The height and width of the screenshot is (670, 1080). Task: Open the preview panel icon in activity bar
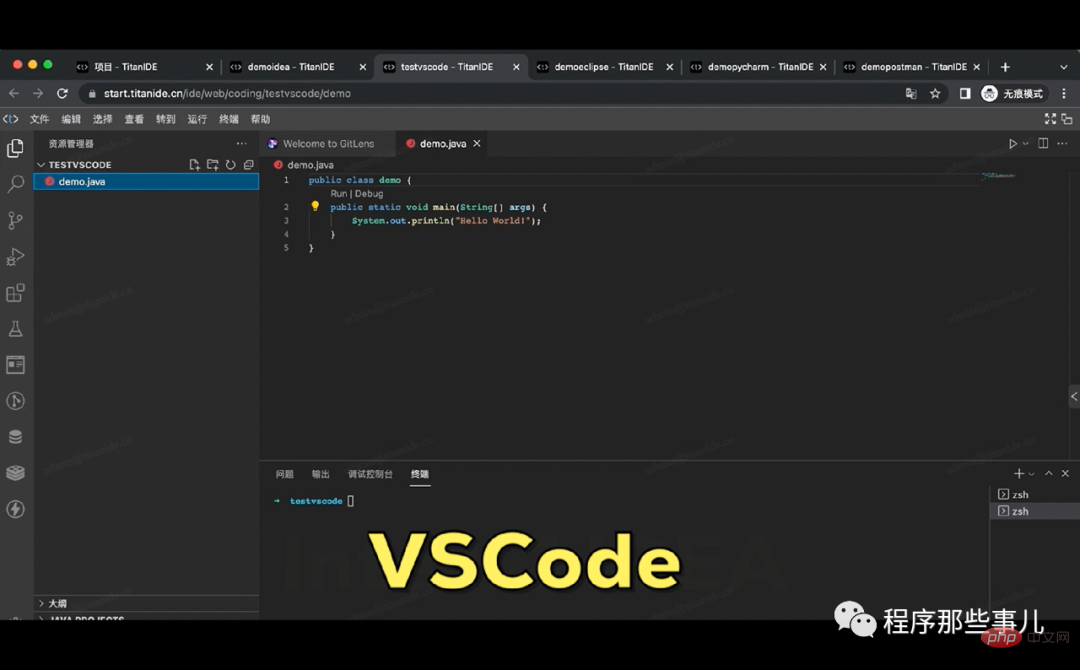point(15,364)
